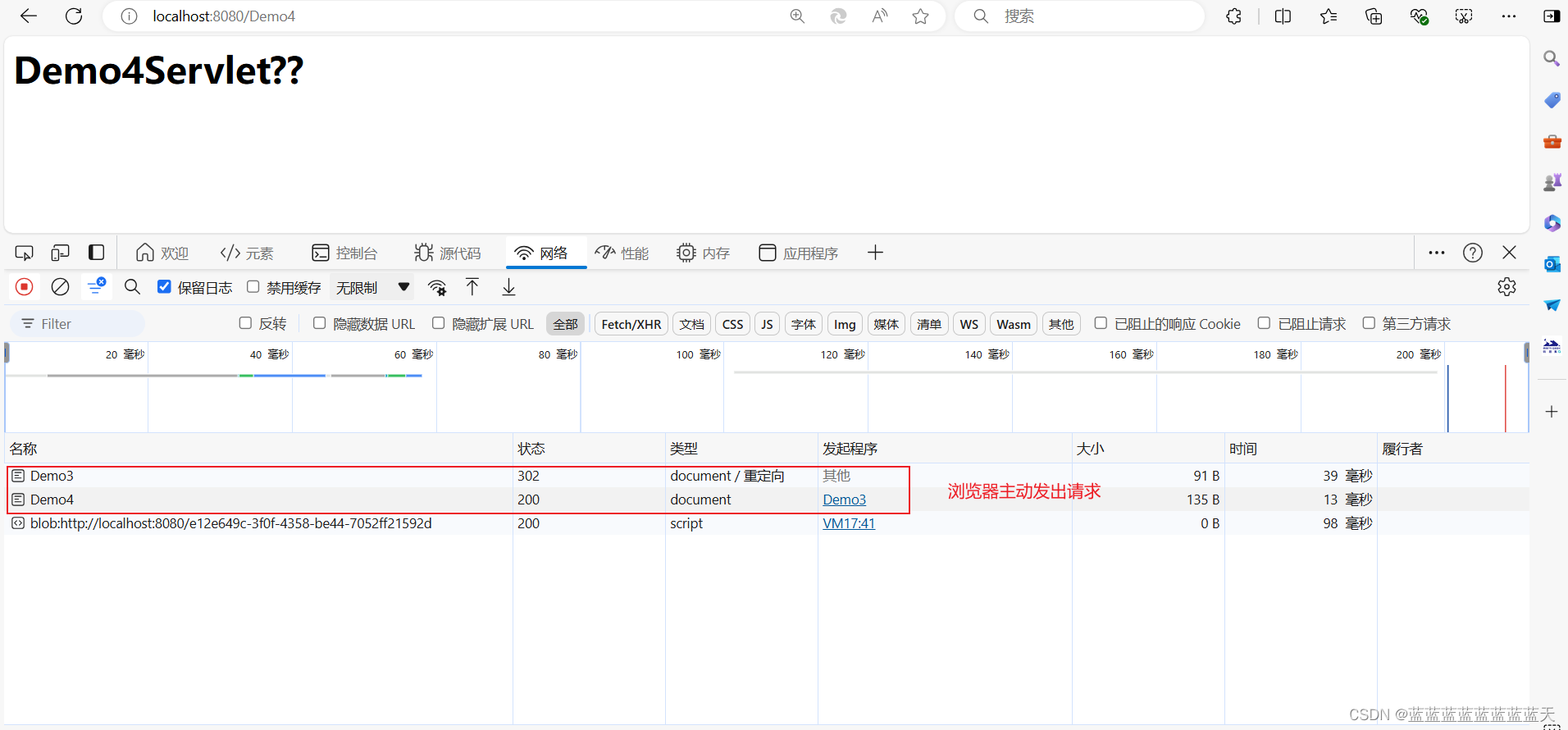Open the 无限制 throttling dropdown
This screenshot has width=1568, height=730.
[372, 287]
